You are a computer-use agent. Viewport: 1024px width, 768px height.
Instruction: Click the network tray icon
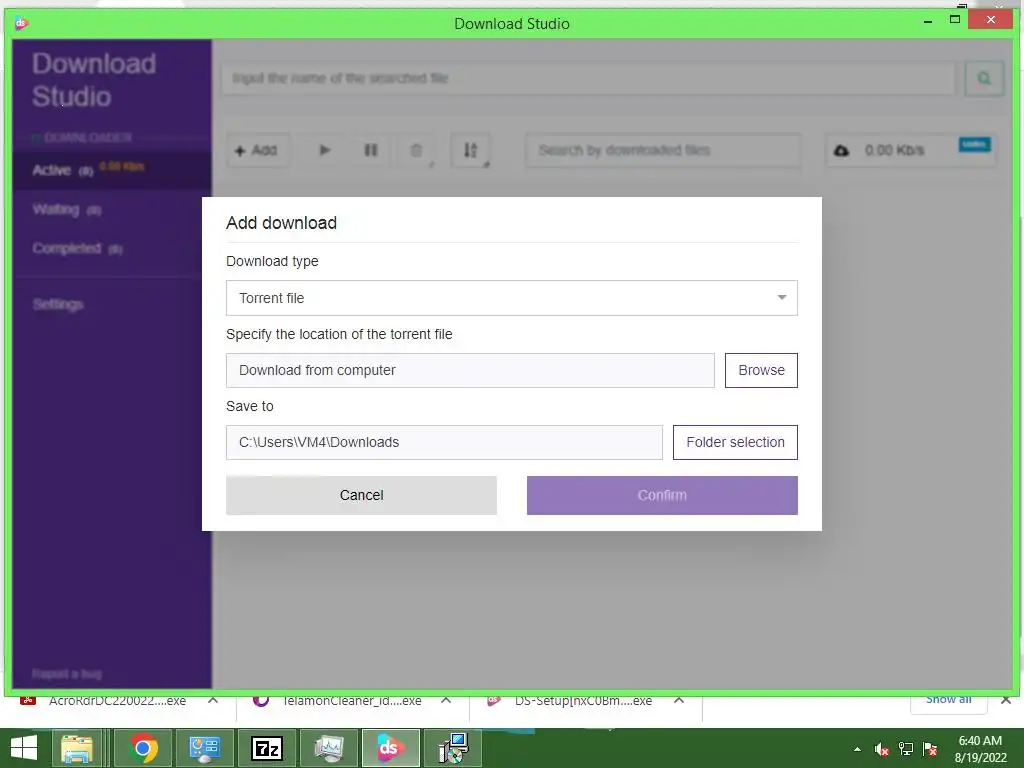tap(905, 749)
